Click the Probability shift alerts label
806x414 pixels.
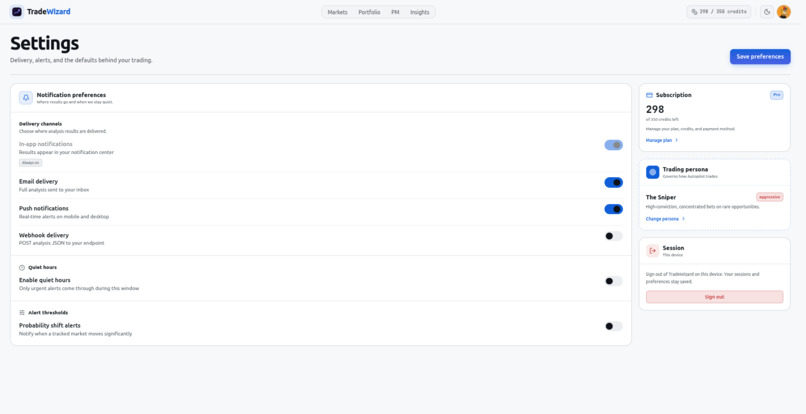point(49,326)
